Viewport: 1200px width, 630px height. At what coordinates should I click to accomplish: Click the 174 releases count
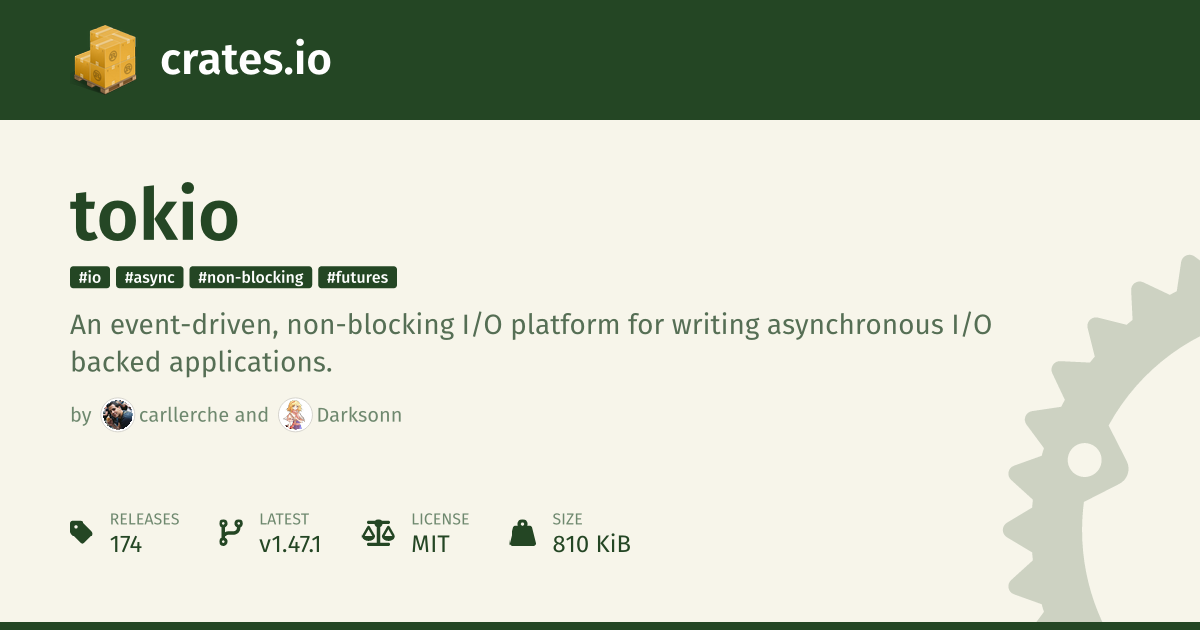tap(126, 544)
